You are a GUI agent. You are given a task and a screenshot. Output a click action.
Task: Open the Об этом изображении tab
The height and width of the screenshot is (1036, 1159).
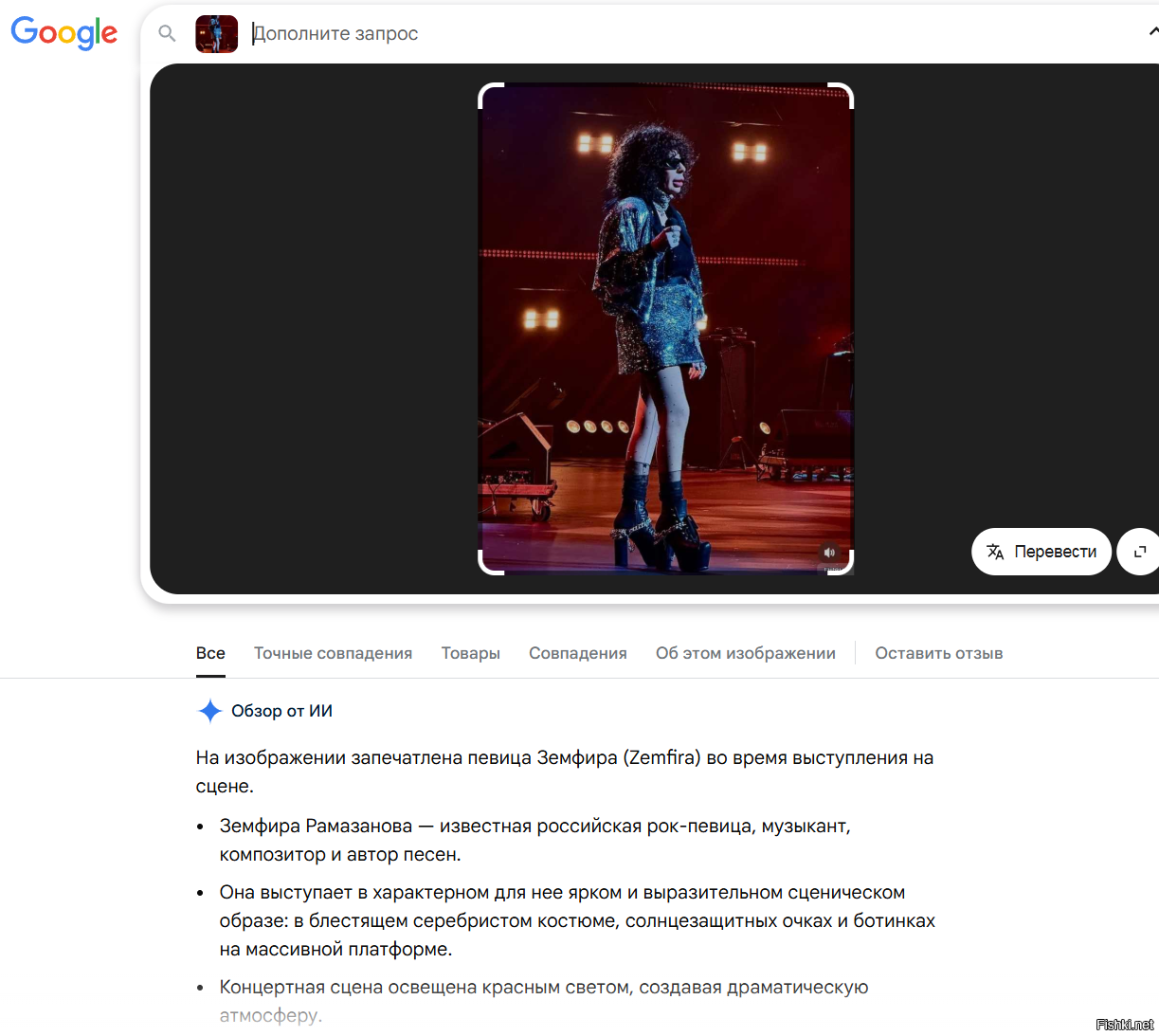(x=745, y=653)
